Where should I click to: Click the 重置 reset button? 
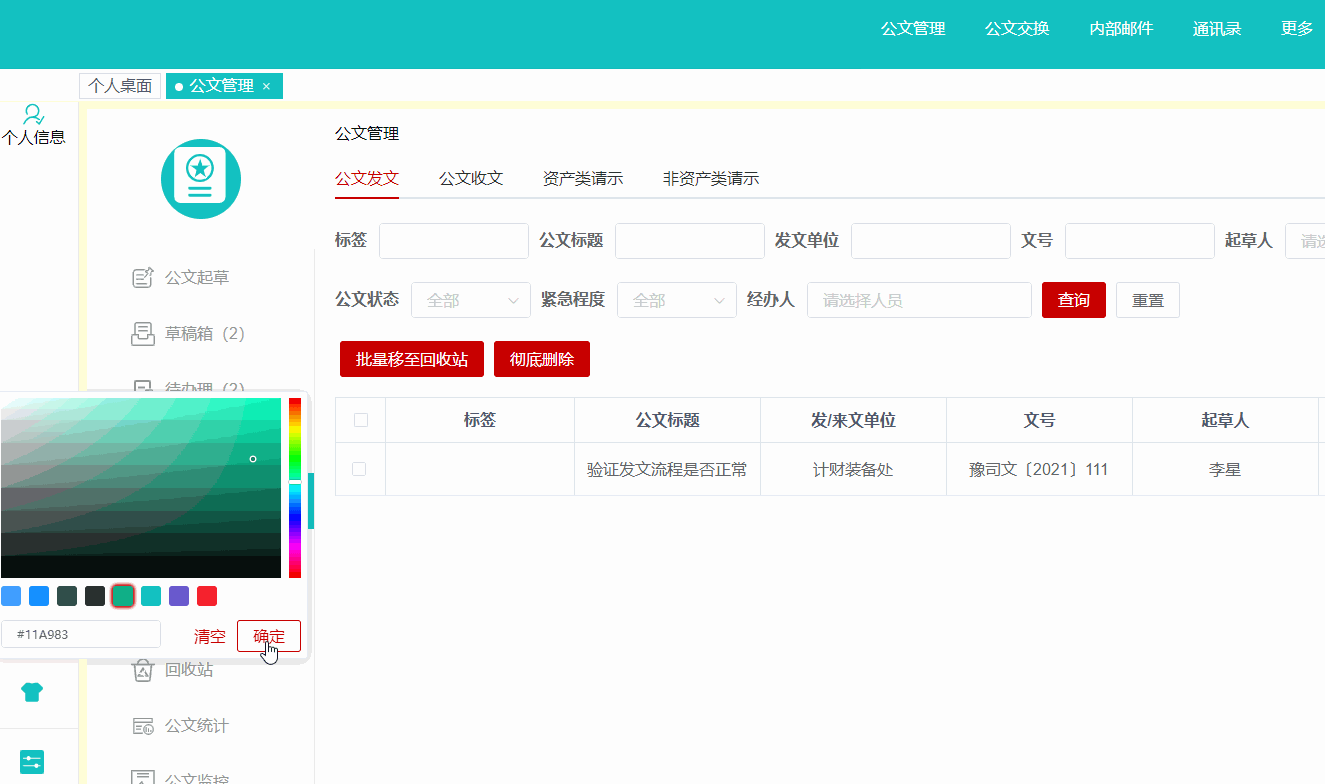[x=1148, y=300]
